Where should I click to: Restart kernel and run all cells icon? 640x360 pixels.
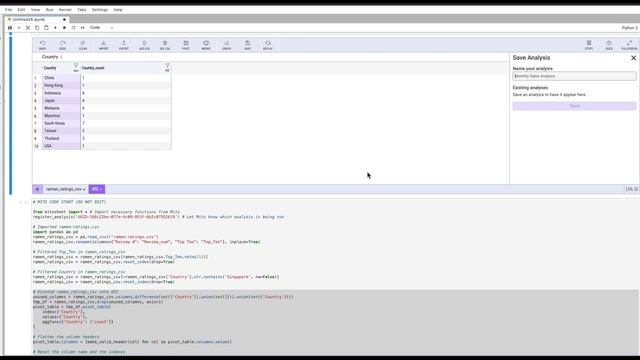[82, 28]
